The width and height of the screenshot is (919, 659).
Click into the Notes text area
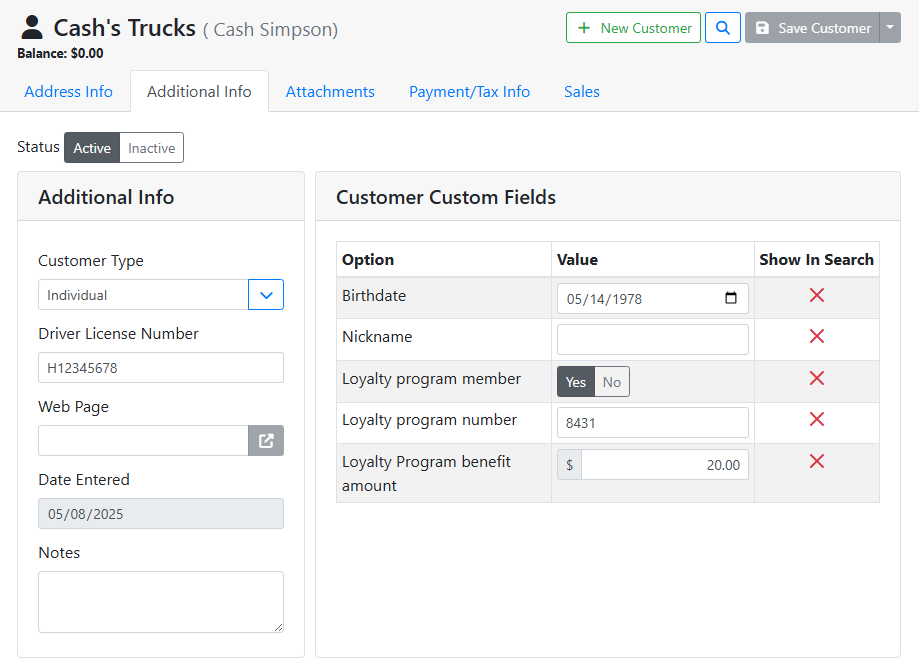160,601
